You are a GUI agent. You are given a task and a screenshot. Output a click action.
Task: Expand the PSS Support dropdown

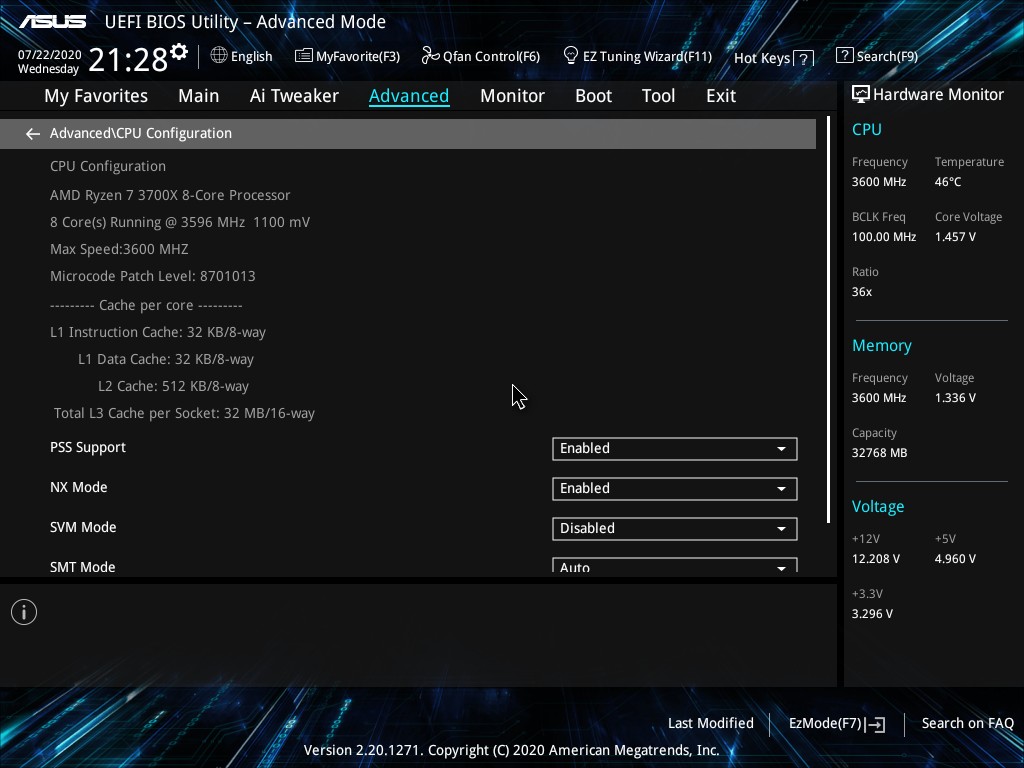pos(674,449)
